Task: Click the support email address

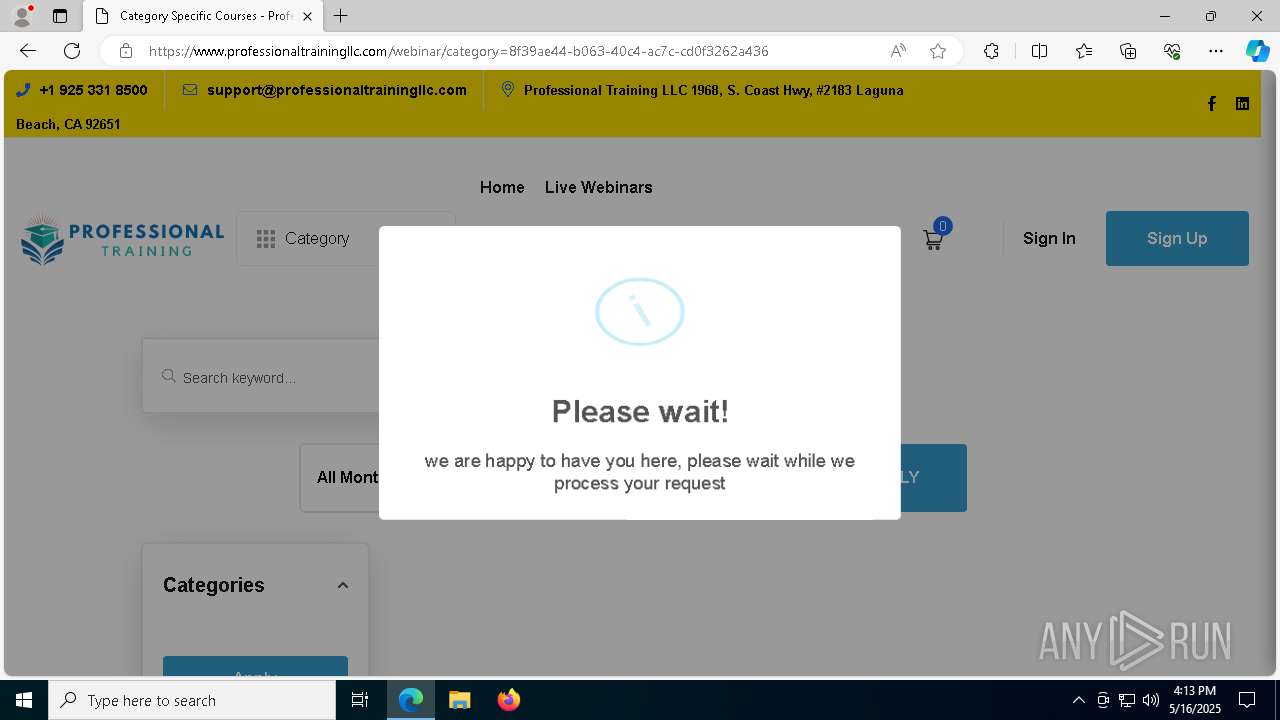Action: point(337,90)
